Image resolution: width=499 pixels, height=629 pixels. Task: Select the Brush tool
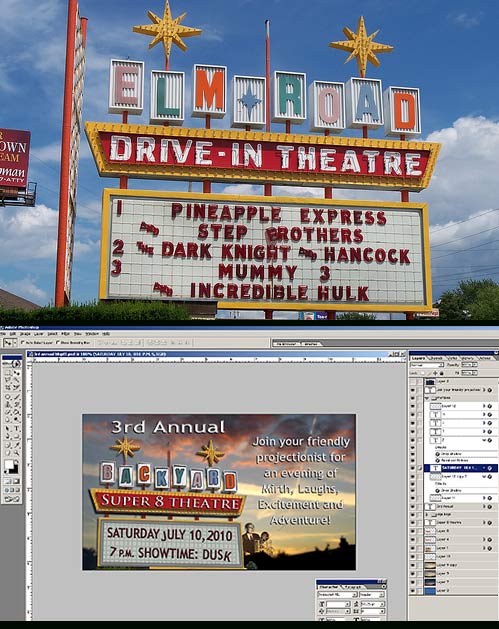(16, 397)
